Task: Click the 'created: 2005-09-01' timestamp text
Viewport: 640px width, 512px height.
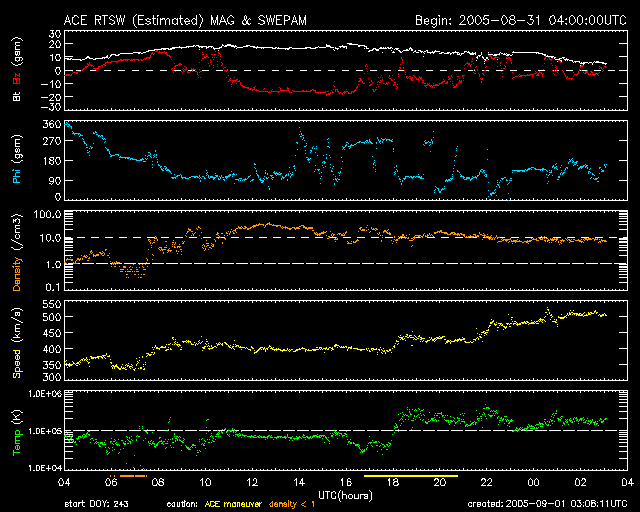Action: click(547, 504)
